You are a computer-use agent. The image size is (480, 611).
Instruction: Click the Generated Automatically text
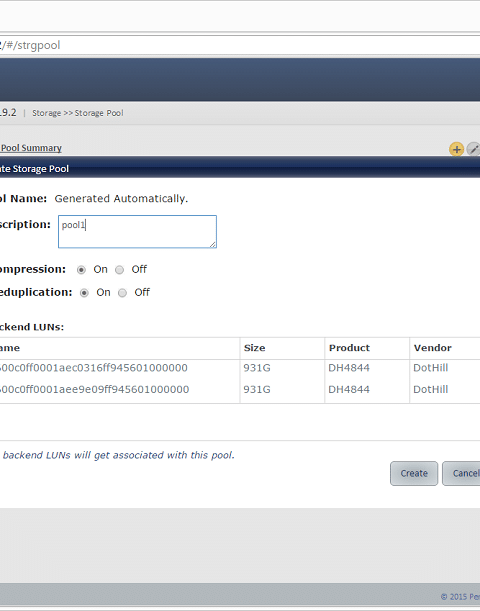(x=121, y=199)
